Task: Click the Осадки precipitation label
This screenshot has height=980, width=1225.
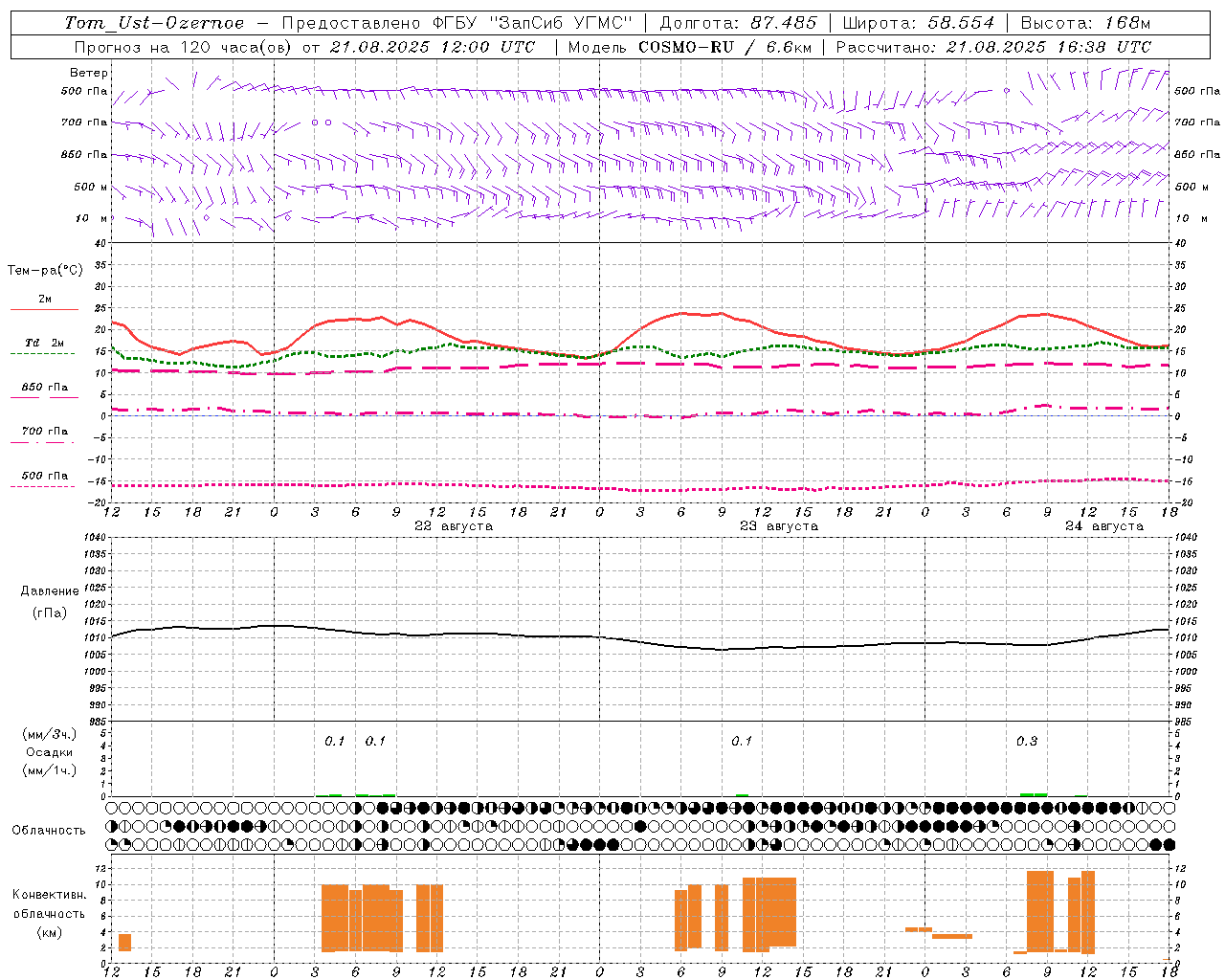Action: click(50, 752)
